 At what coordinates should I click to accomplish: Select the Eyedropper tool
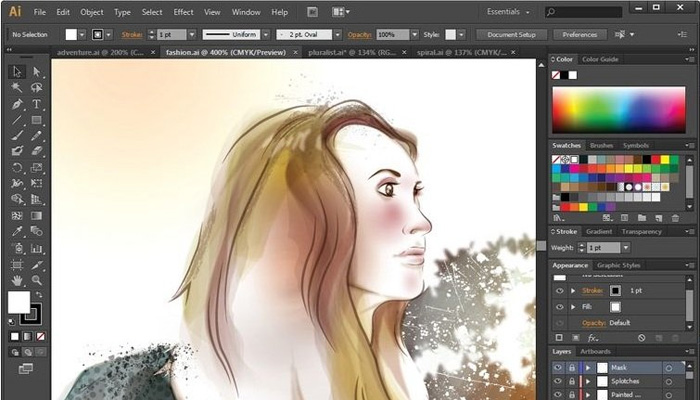17,231
